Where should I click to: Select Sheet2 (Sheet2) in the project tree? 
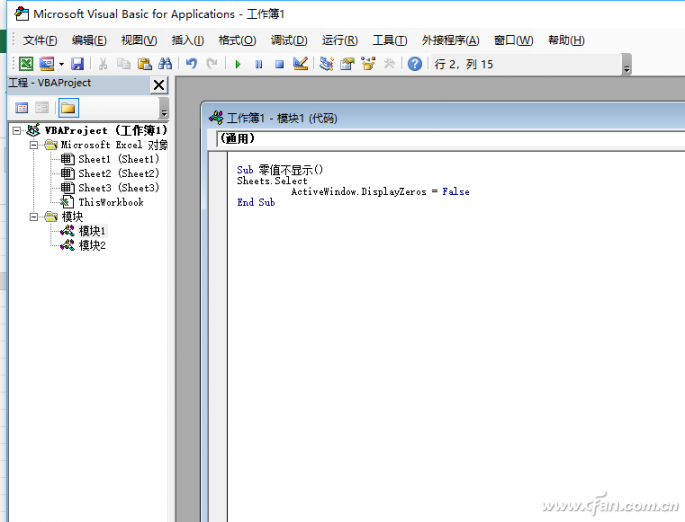[118, 173]
